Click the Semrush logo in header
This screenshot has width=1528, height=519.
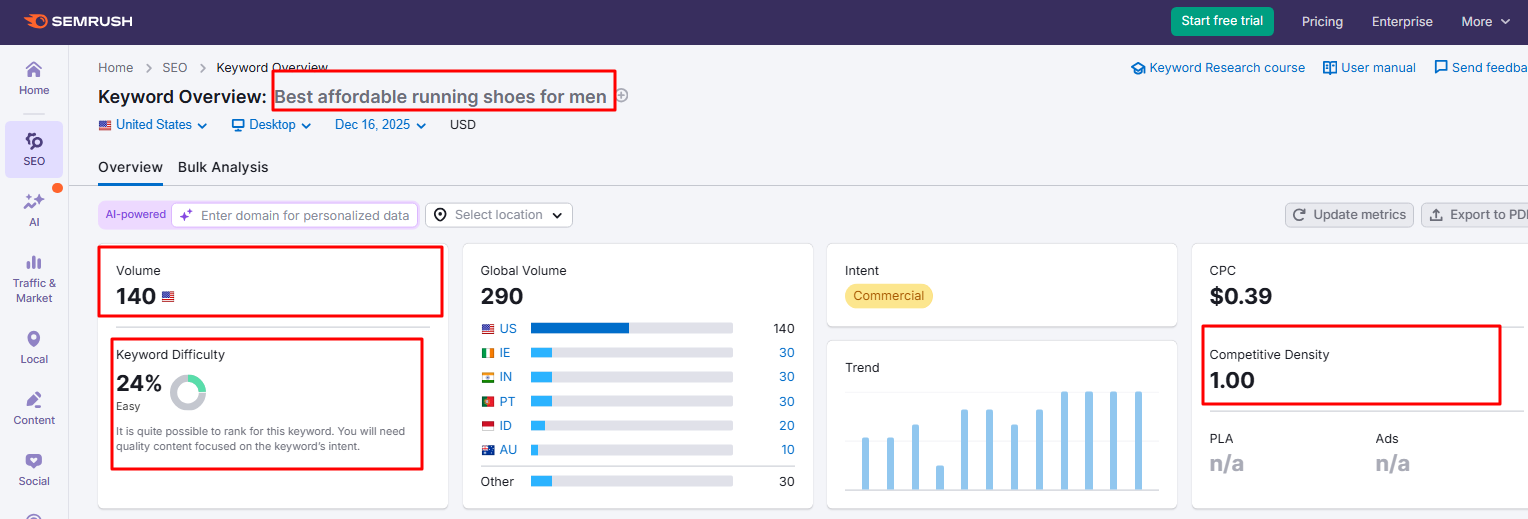point(77,21)
